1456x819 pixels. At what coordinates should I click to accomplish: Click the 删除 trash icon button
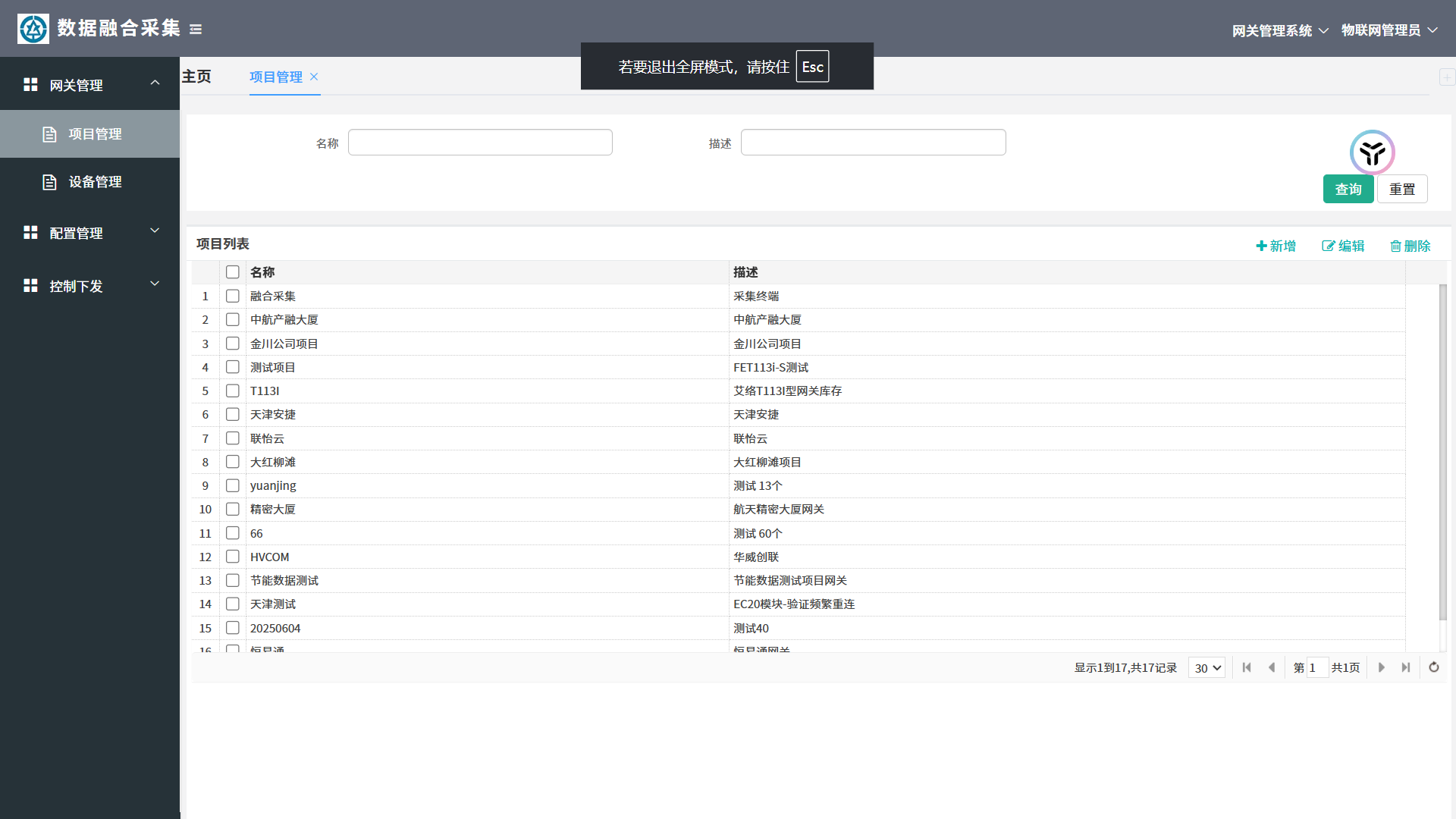(1410, 246)
